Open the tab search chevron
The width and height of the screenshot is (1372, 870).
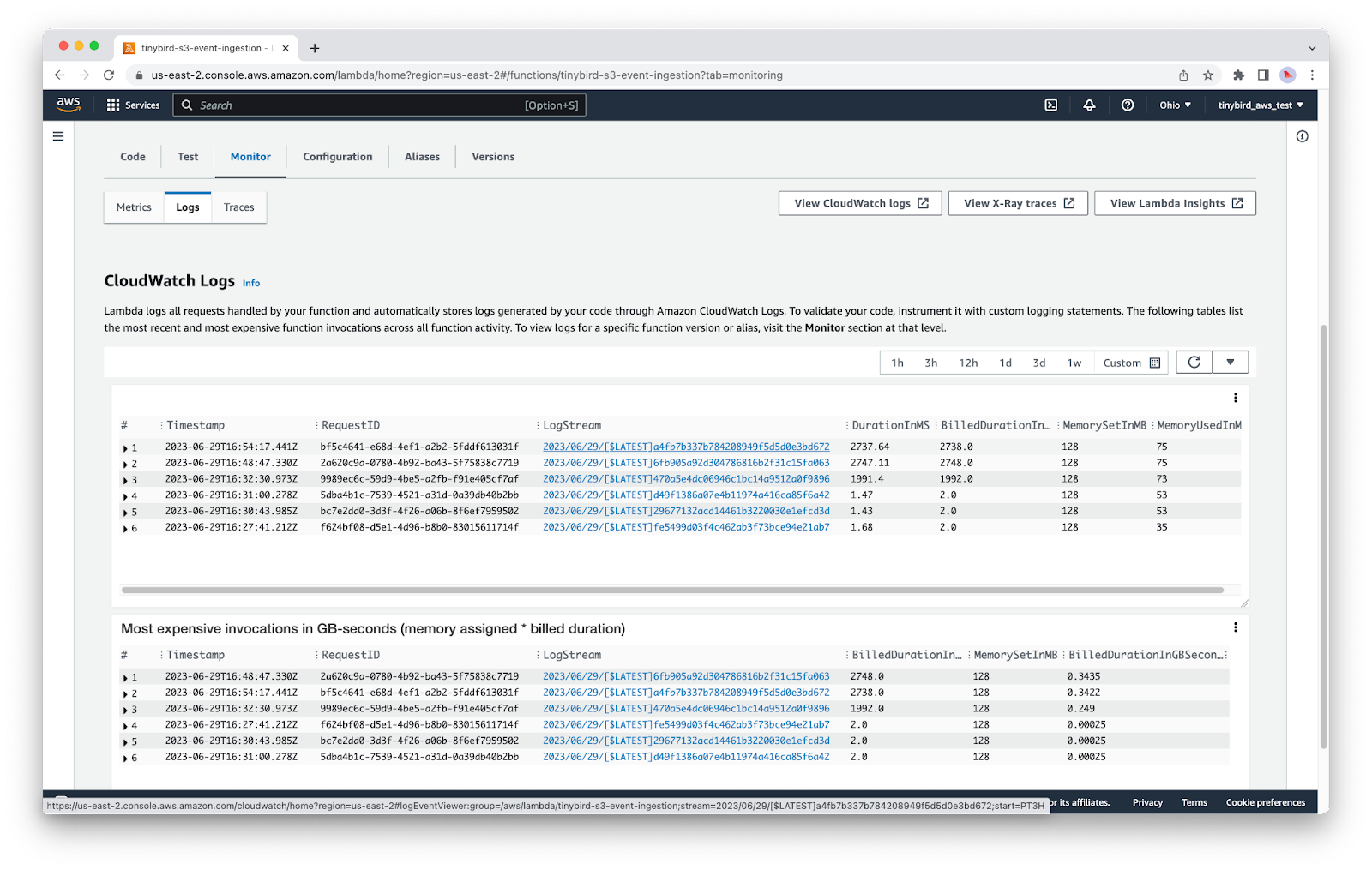pos(1312,48)
